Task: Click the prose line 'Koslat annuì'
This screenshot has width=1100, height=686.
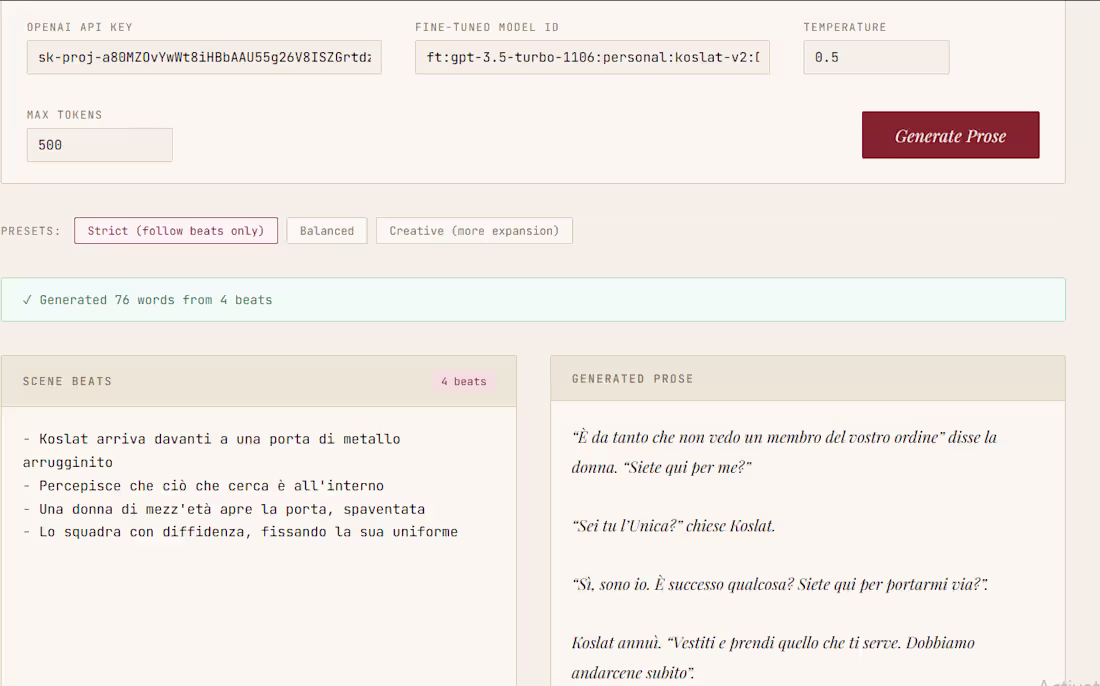Action: point(773,658)
